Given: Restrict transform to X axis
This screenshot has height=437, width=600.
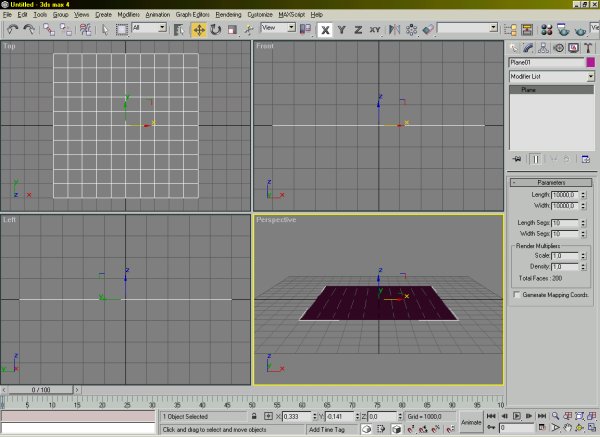Looking at the screenshot, I should [325, 30].
